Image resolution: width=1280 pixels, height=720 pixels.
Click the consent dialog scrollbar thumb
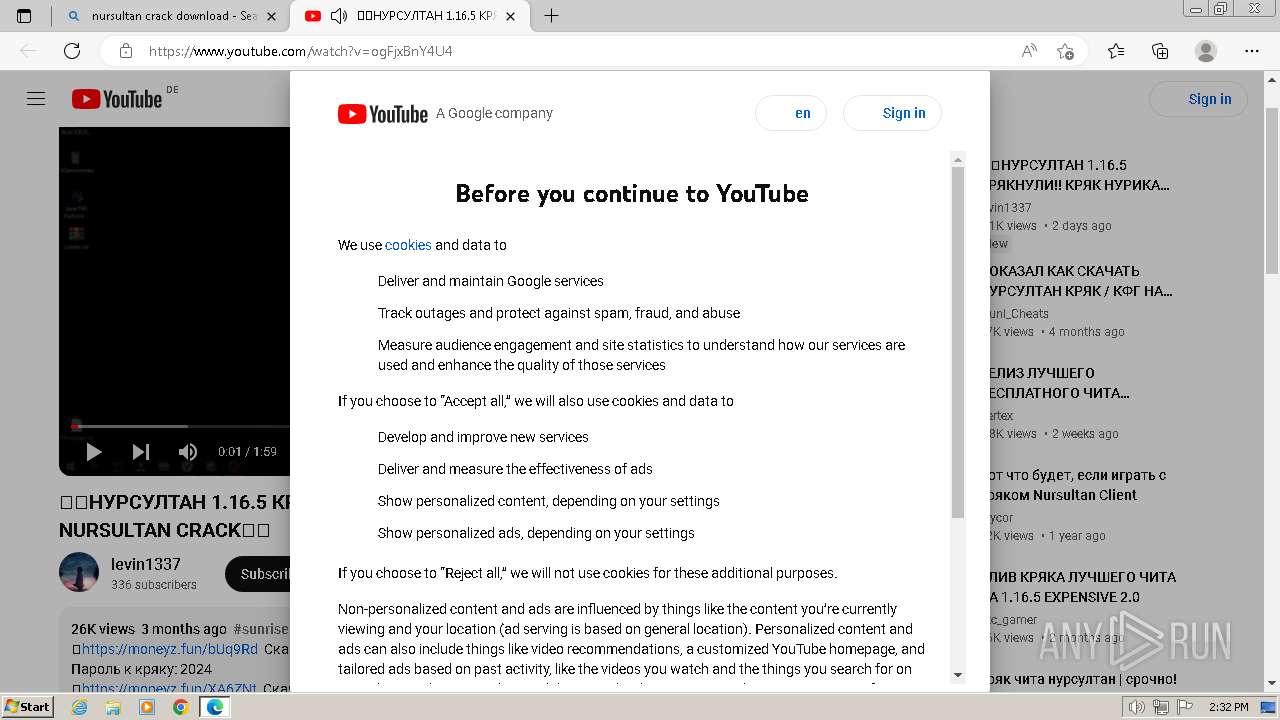pos(958,340)
